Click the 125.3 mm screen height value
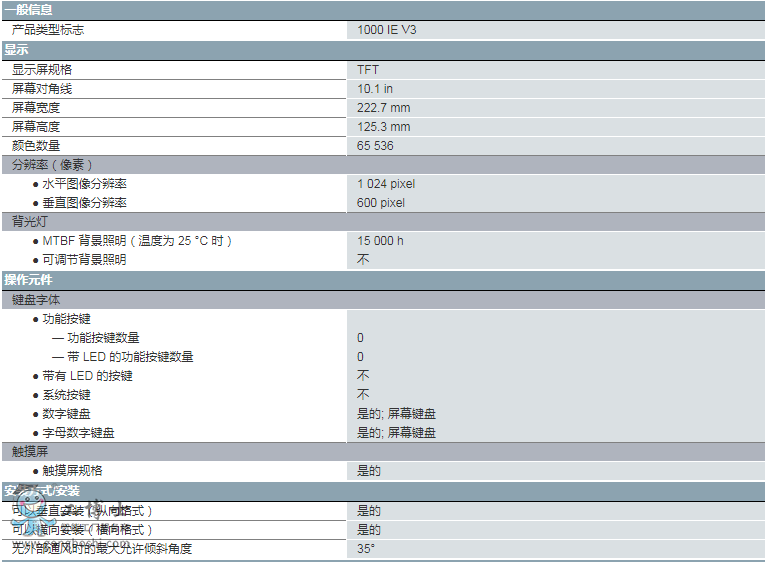 pos(384,127)
